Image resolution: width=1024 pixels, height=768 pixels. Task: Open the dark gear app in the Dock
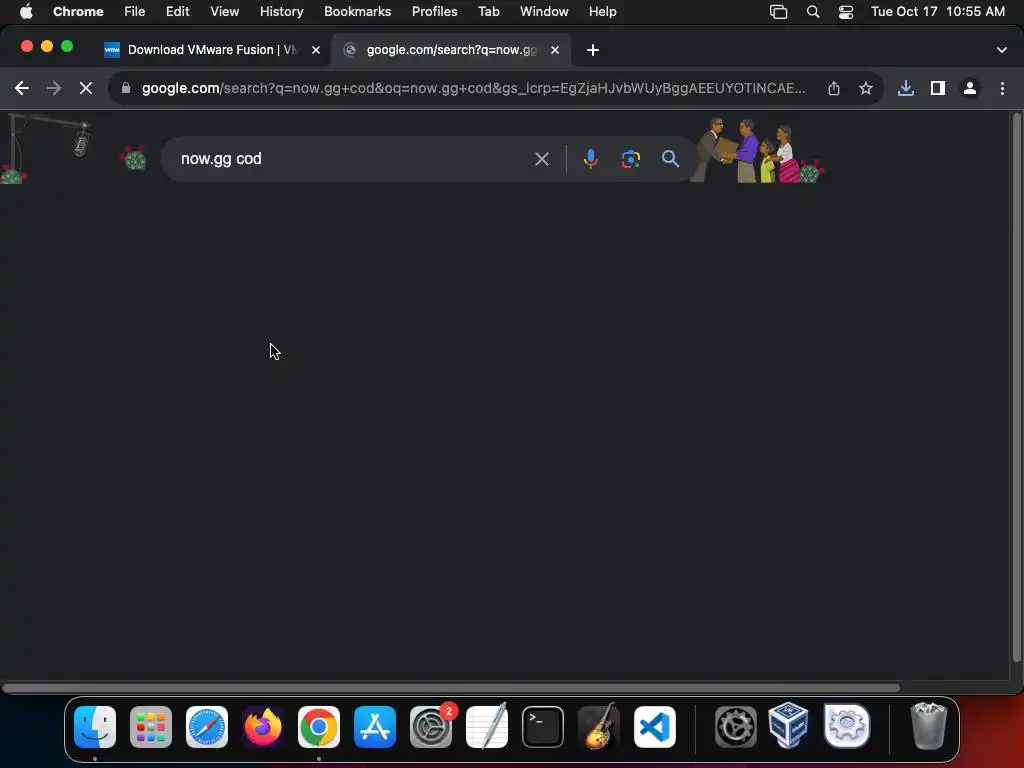point(735,727)
